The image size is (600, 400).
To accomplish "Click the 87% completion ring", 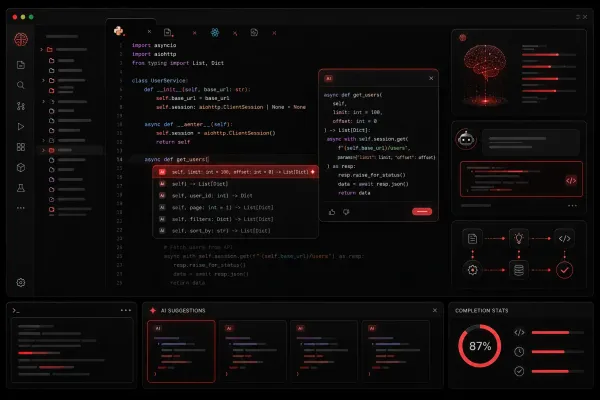I will coord(480,346).
